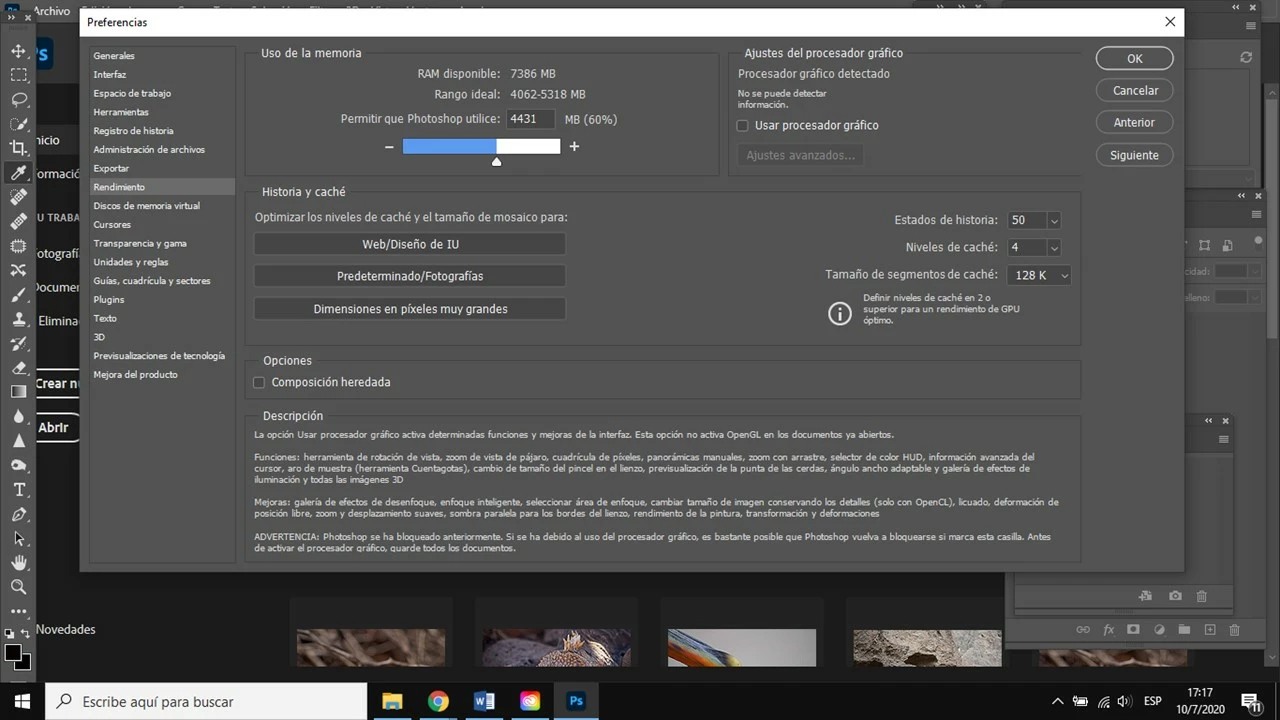Go to Siguiente preferences page
Screen dimensions: 1280x720
tap(1134, 155)
